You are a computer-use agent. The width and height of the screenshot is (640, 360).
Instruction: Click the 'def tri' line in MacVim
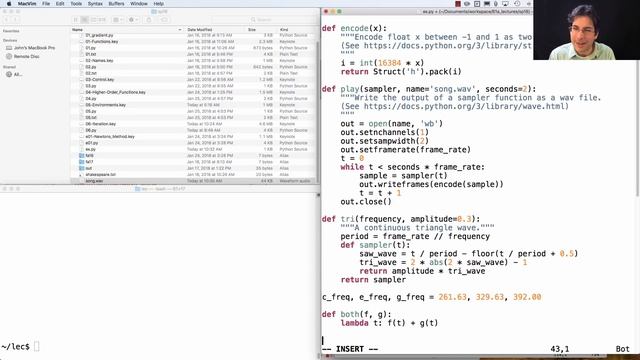401,219
